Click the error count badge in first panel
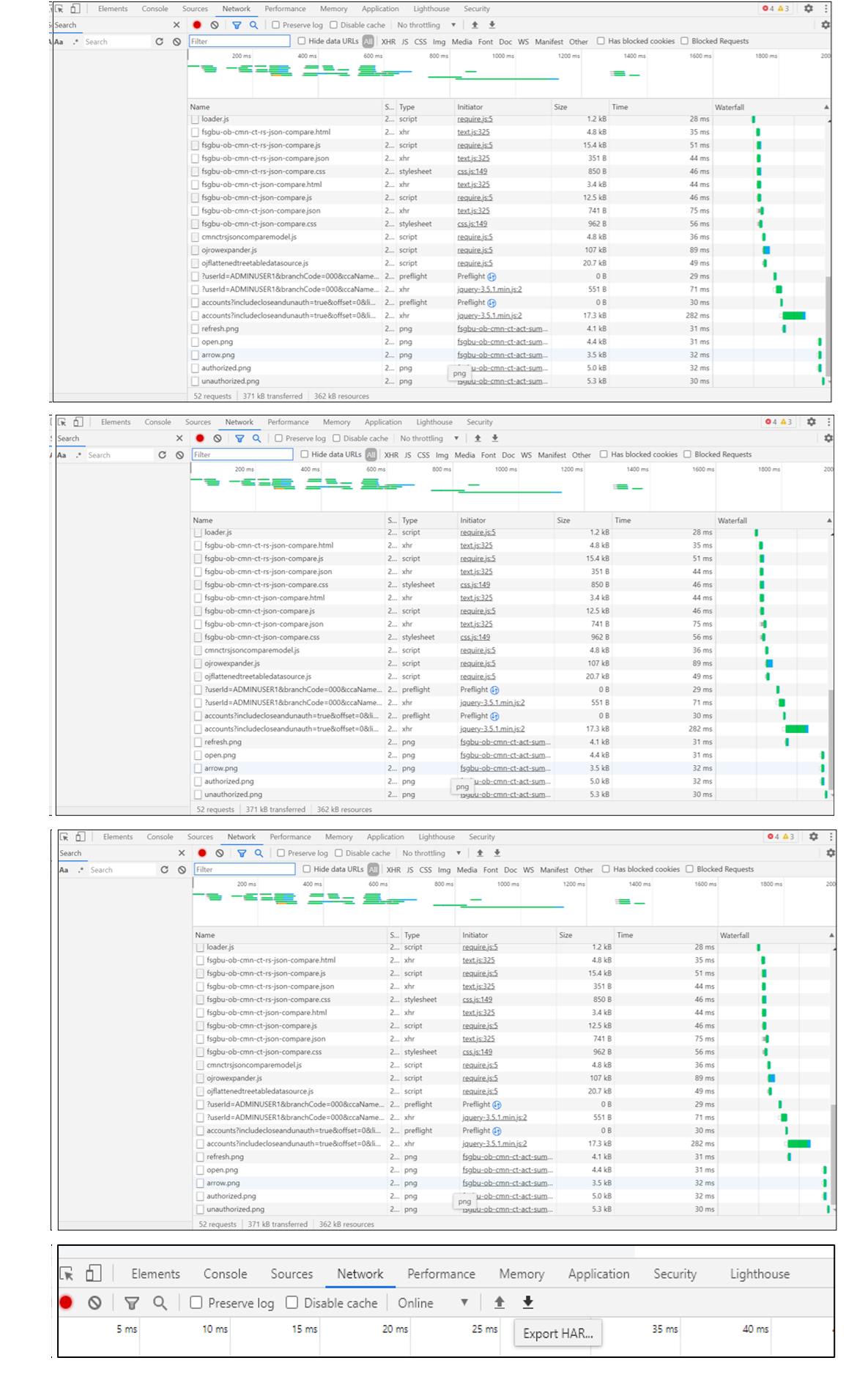The height and width of the screenshot is (1388, 868). [768, 9]
